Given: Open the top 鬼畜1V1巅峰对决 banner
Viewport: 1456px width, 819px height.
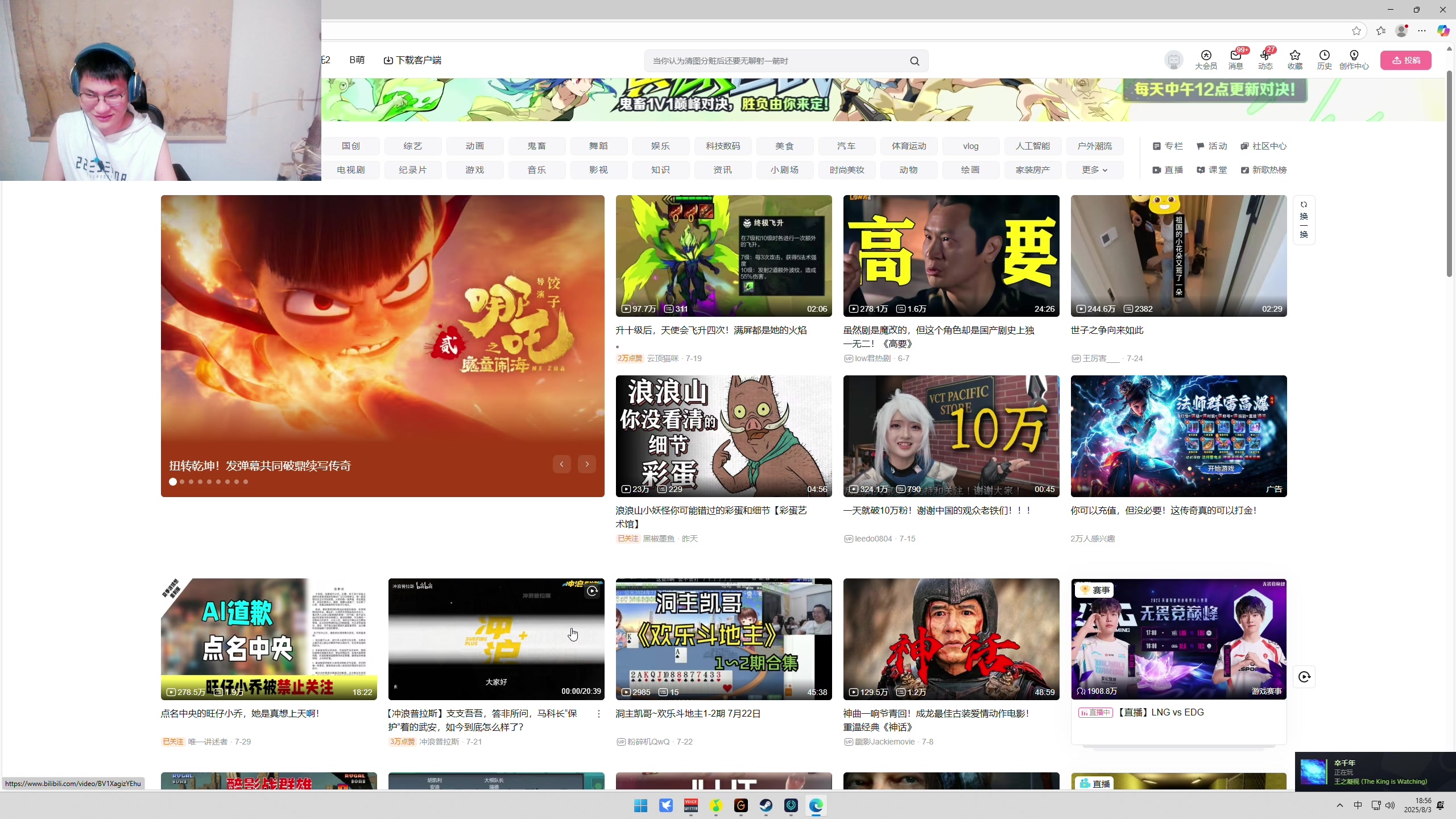Looking at the screenshot, I should click(x=883, y=100).
